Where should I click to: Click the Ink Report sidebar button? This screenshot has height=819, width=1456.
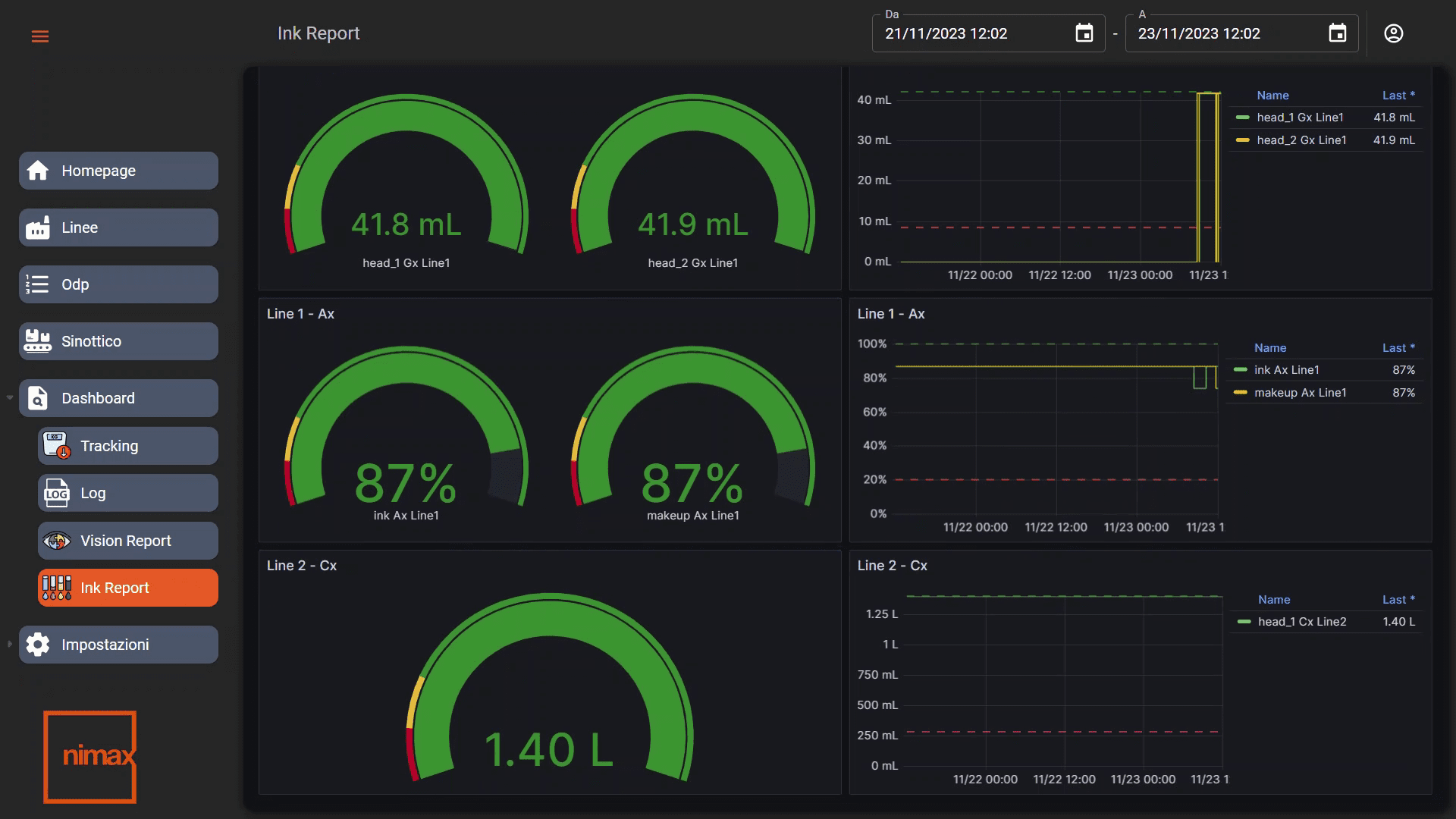coord(127,588)
